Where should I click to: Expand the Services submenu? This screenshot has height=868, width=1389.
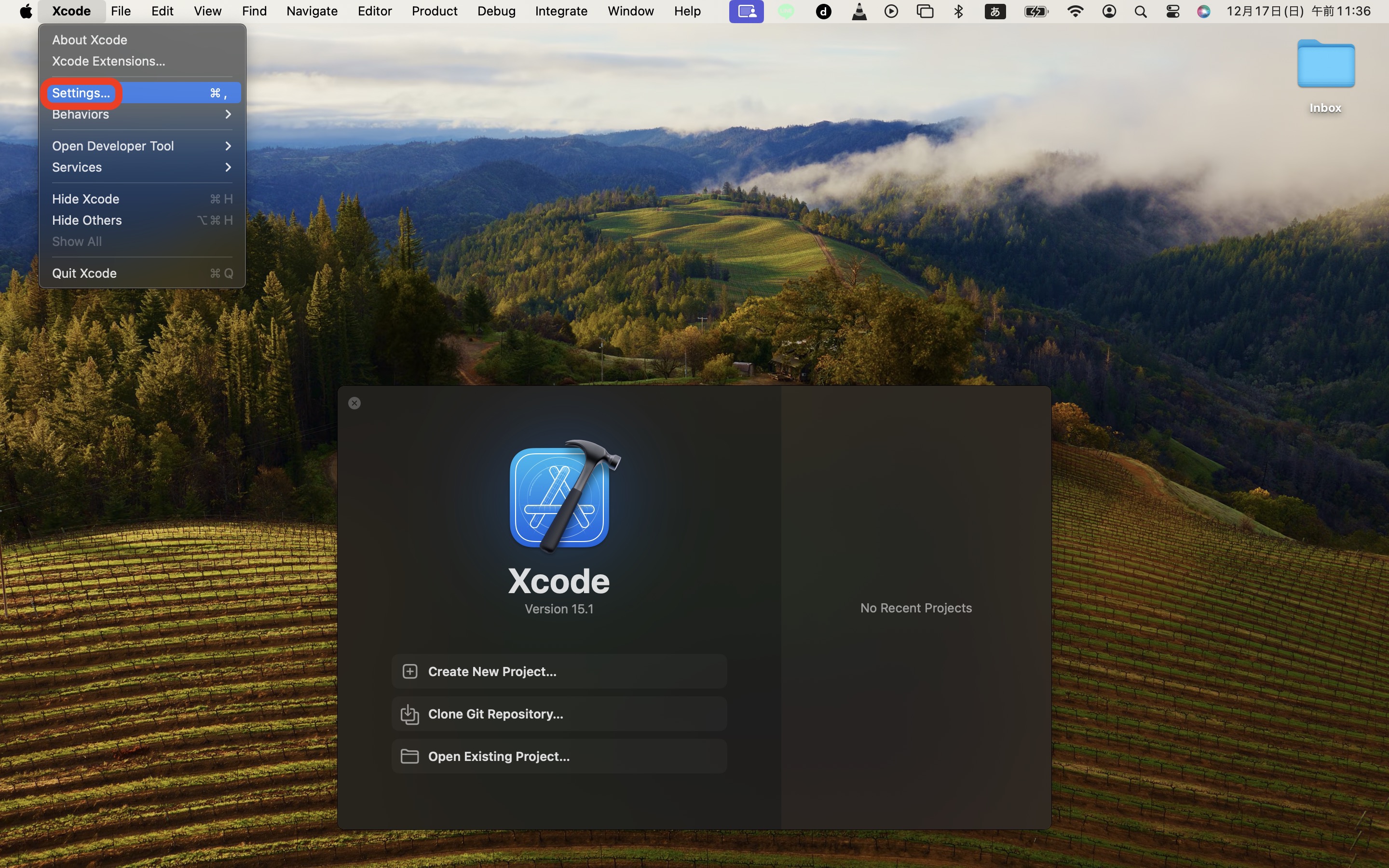[142, 167]
